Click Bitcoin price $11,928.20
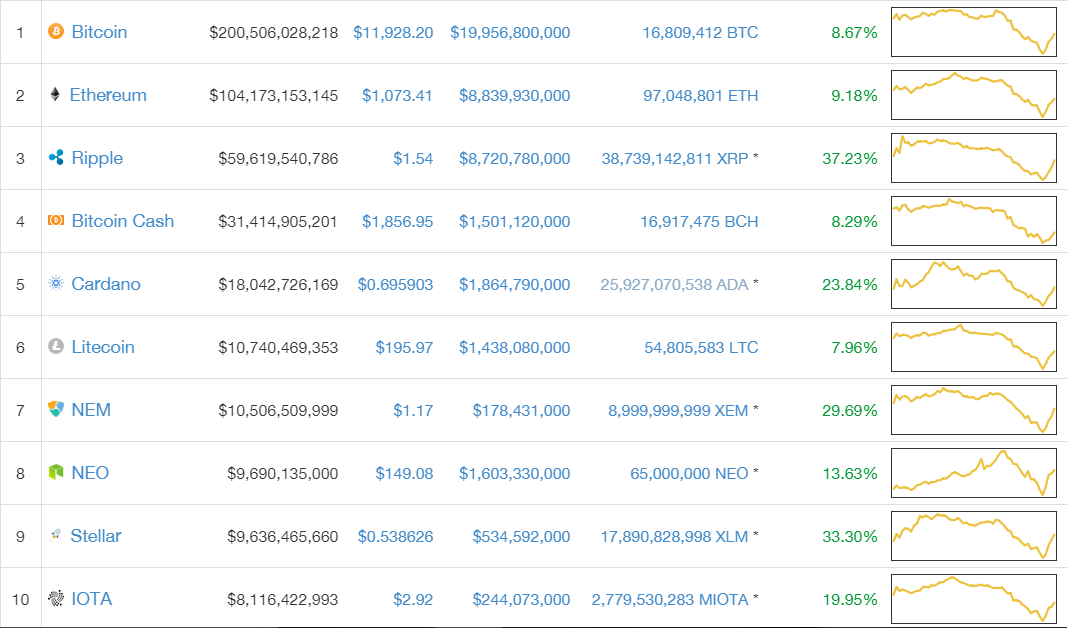 (393, 33)
